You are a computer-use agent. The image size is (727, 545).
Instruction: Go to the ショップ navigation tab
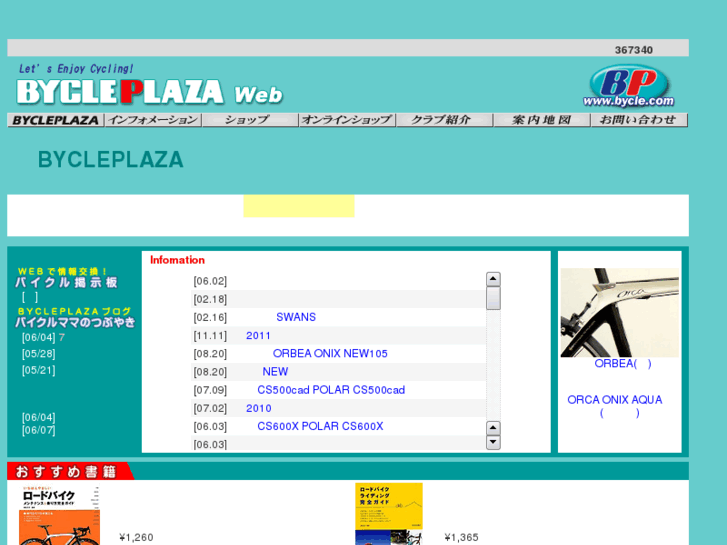250,120
